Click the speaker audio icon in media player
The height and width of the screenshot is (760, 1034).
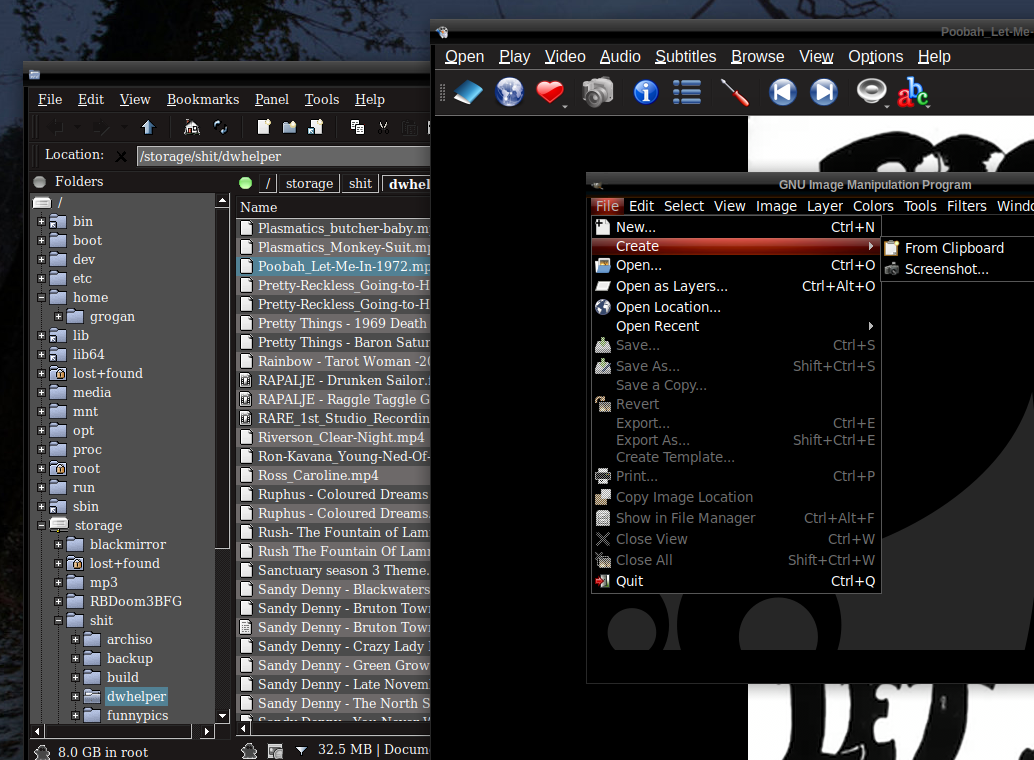click(871, 91)
